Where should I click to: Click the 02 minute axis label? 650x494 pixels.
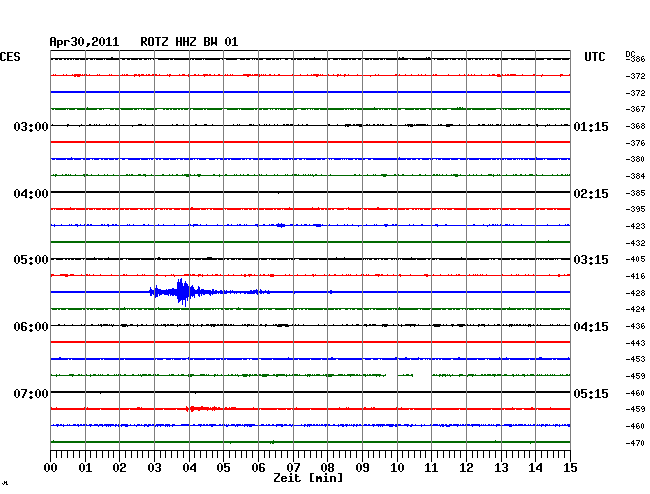119,468
